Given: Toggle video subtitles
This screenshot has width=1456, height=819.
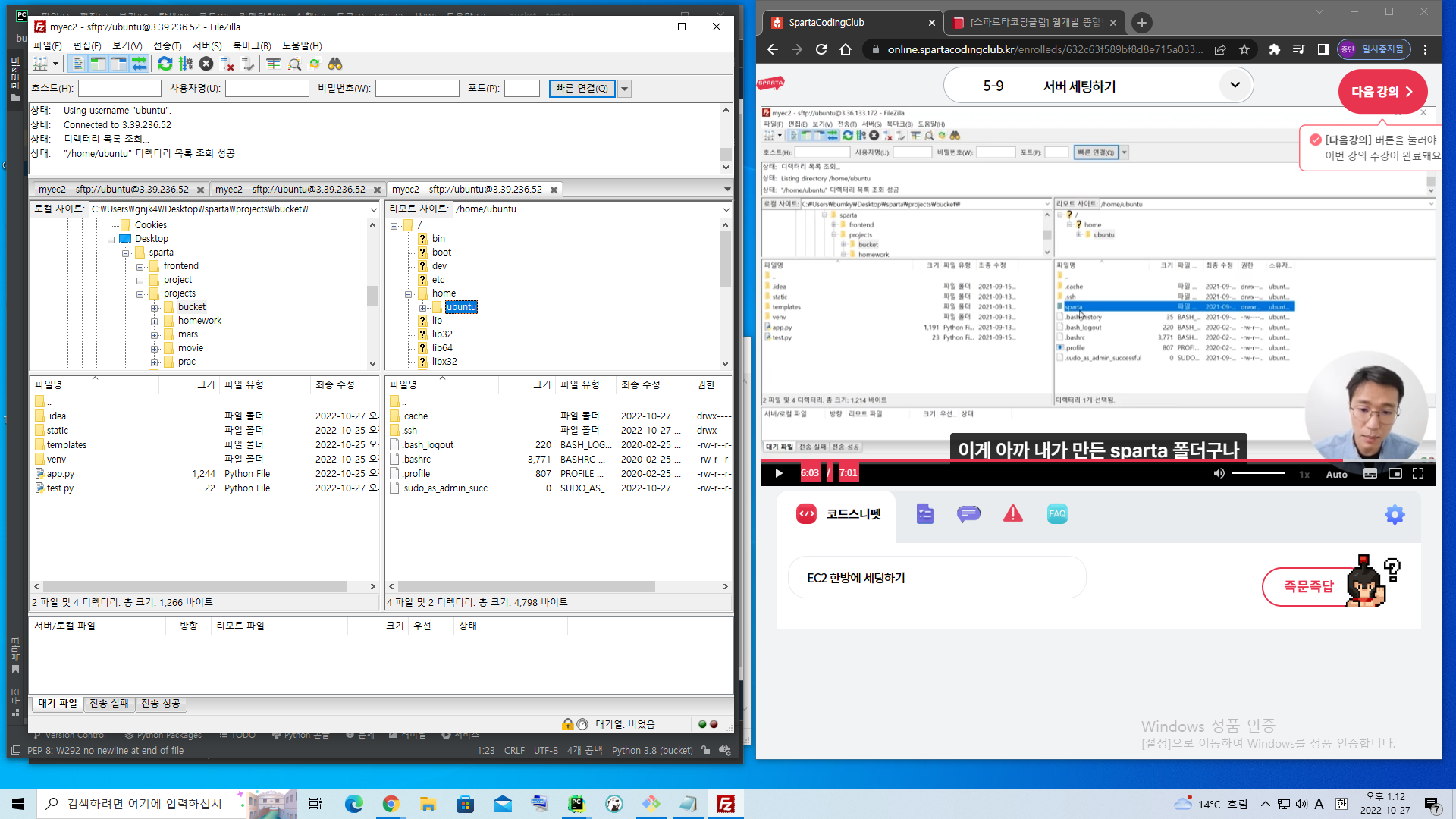Looking at the screenshot, I should click(x=1370, y=474).
